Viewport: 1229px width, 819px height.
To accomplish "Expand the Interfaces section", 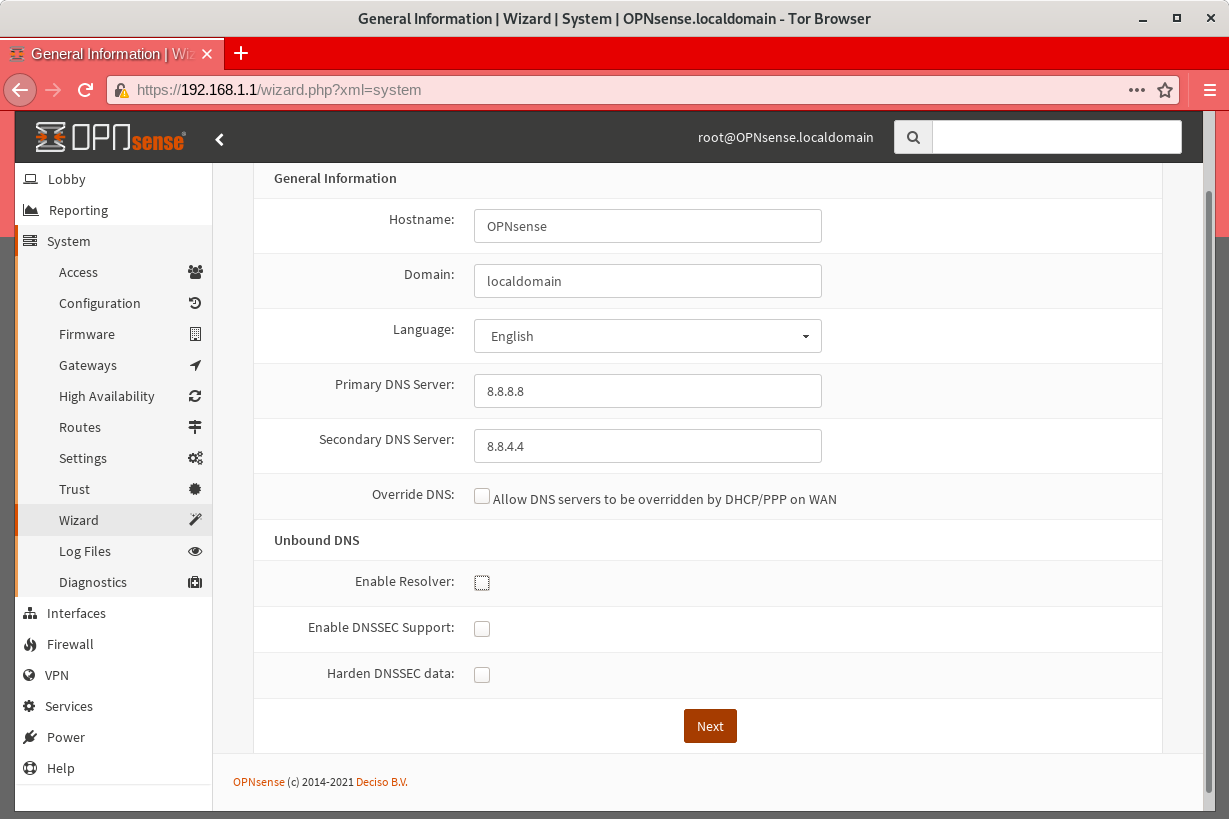I will tap(78, 613).
